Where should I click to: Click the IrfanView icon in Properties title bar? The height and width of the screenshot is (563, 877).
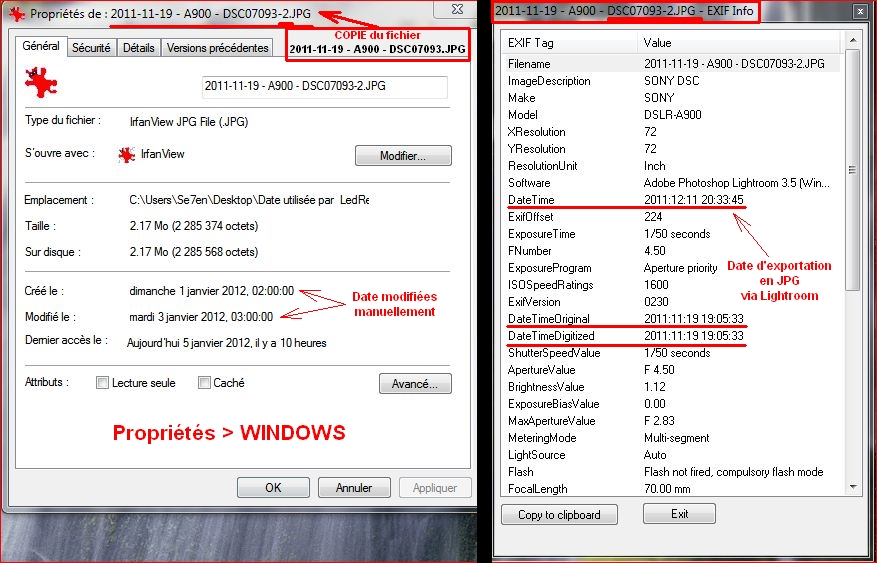[17, 13]
